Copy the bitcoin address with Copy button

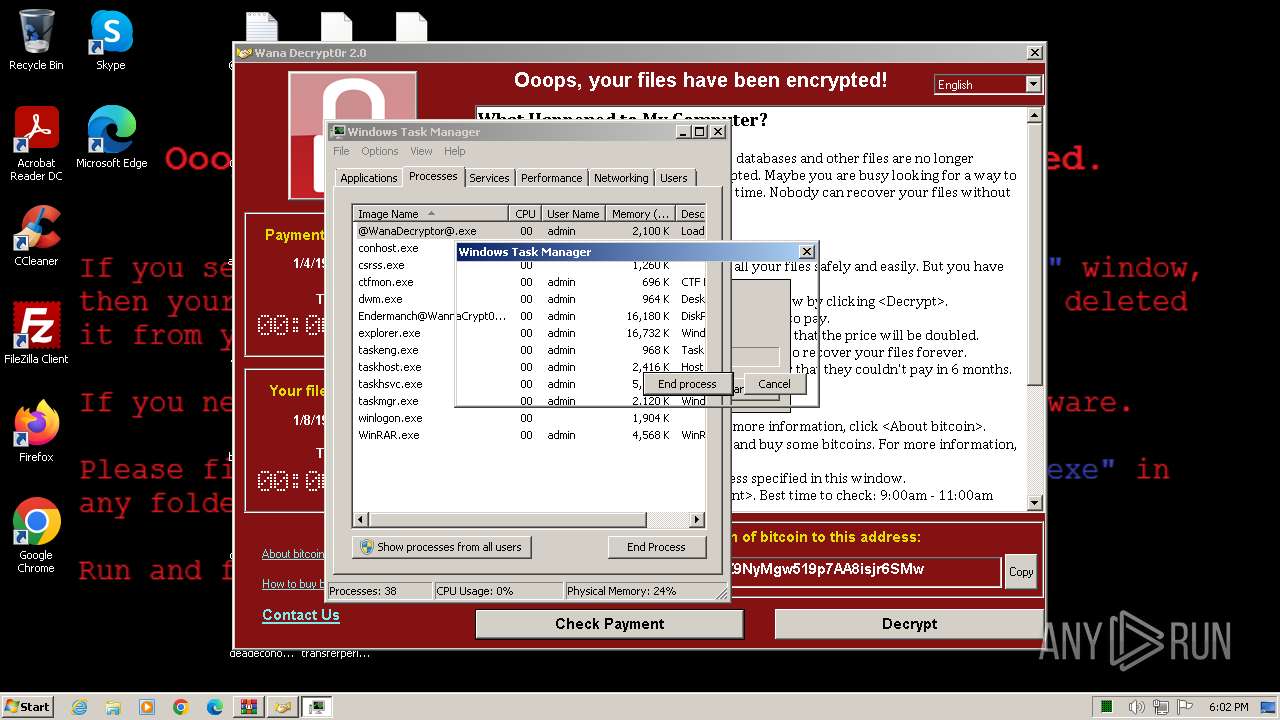[1021, 572]
